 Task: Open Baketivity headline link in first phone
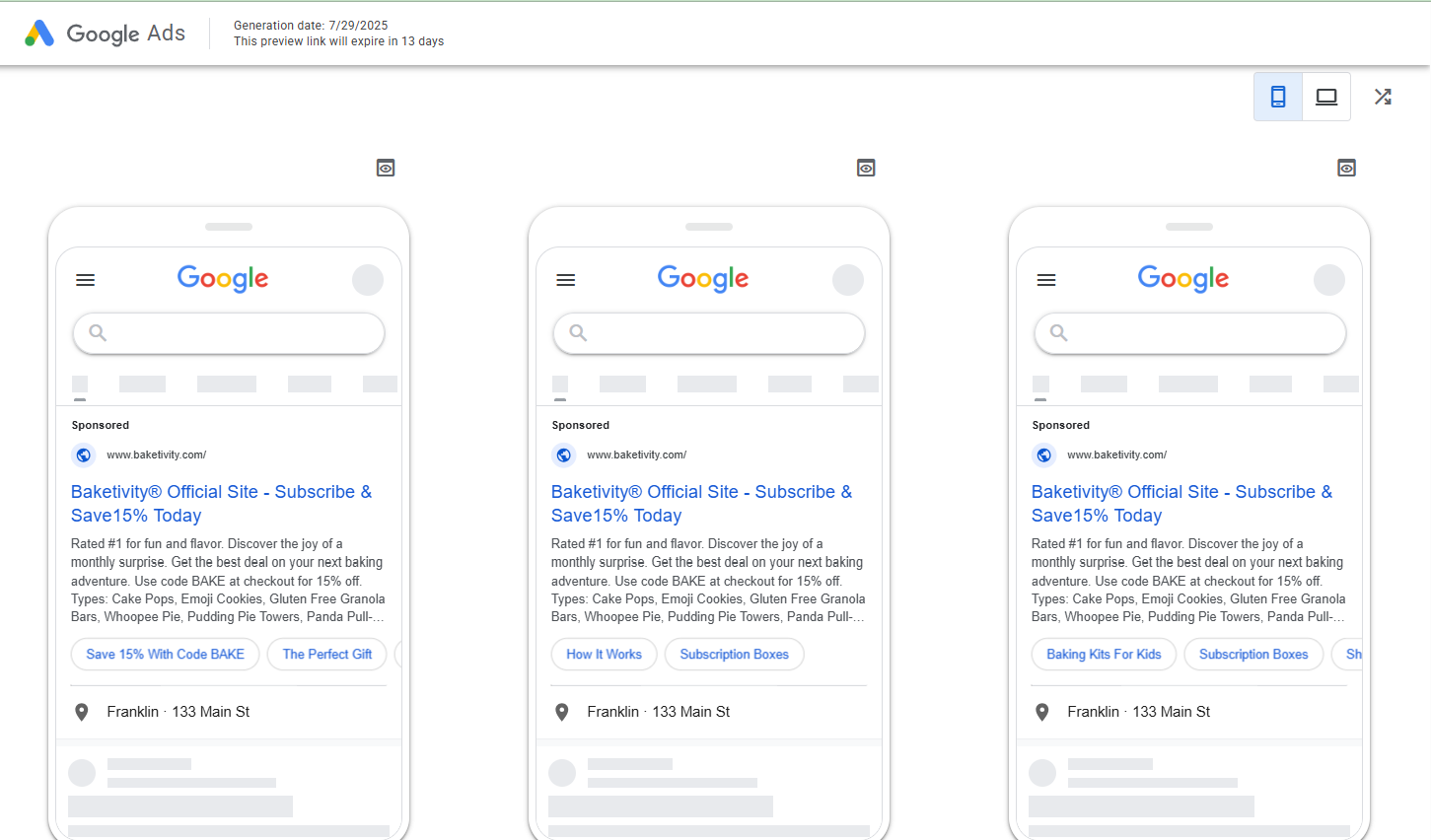click(x=222, y=504)
